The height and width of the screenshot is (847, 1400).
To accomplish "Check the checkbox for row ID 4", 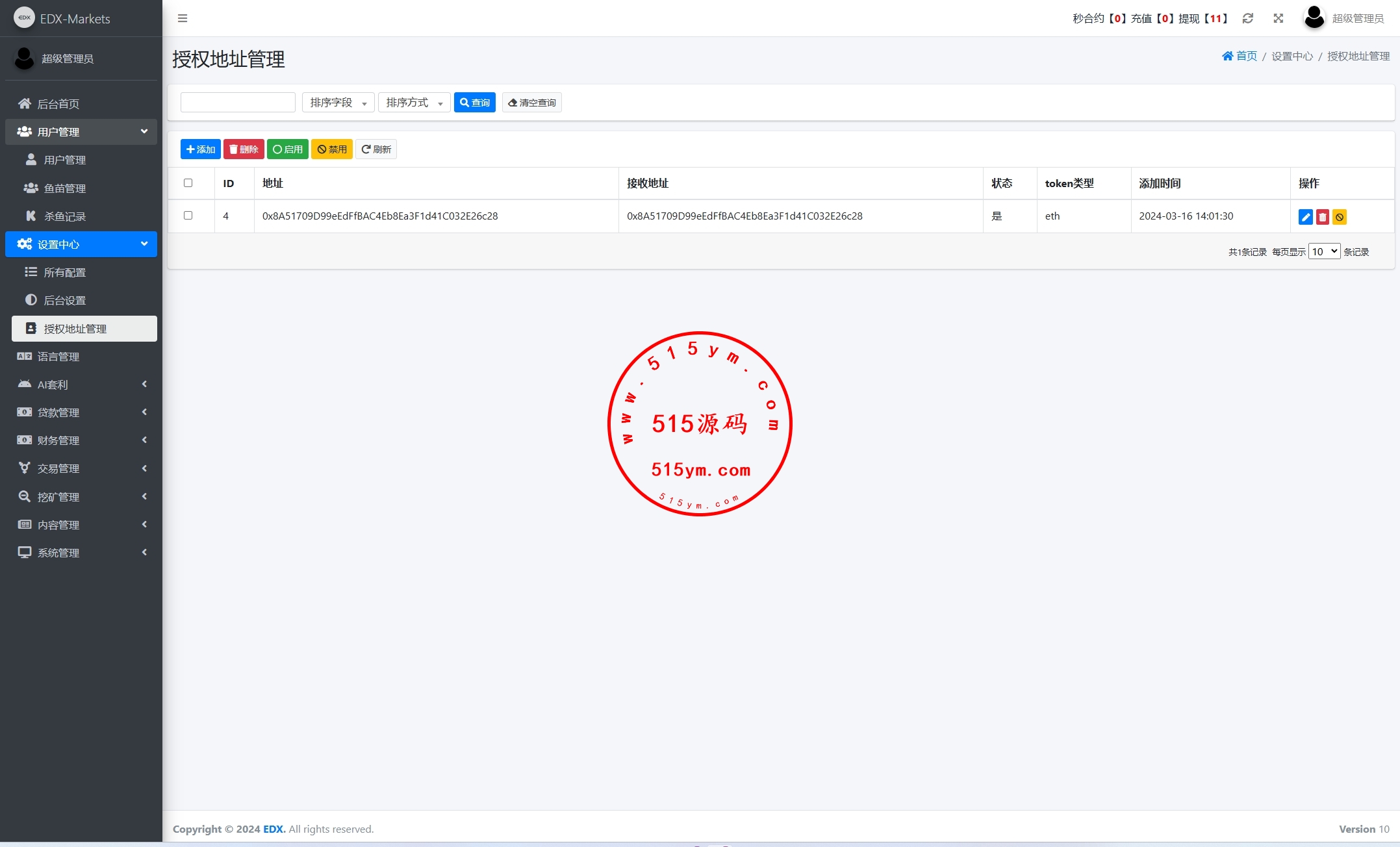I will 188,216.
